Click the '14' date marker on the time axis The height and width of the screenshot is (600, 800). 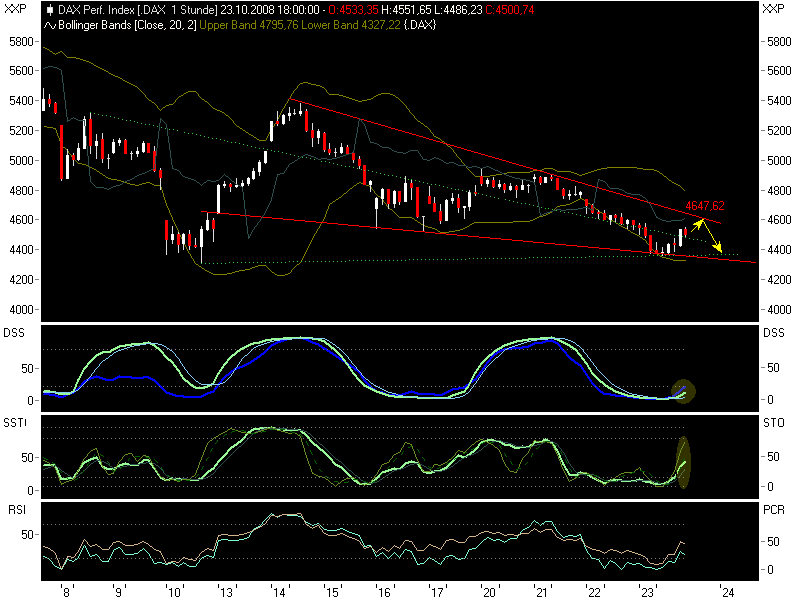click(279, 592)
